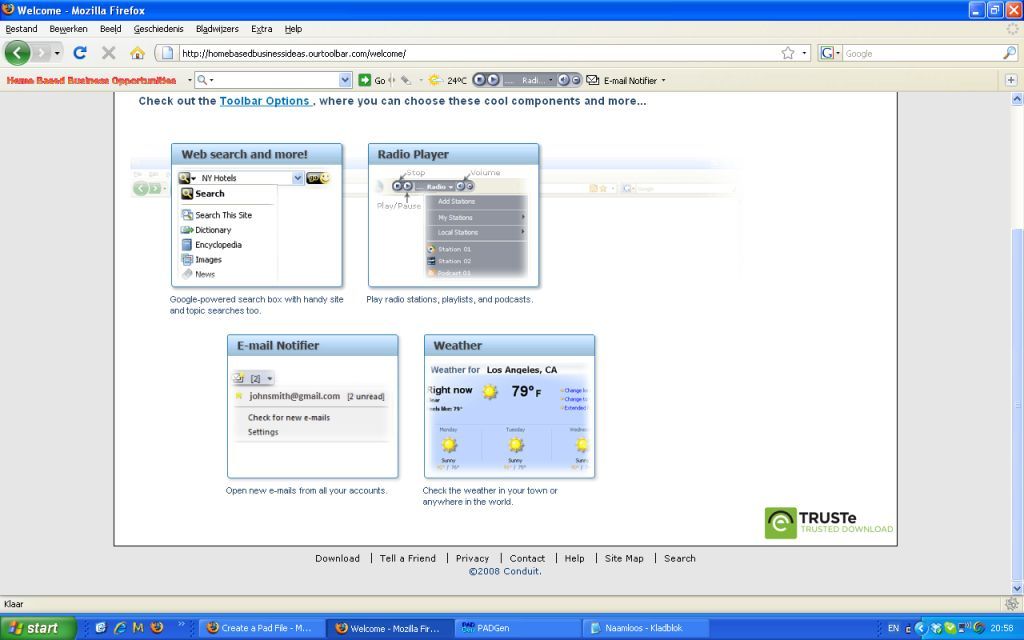1024x640 pixels.
Task: Open the Download footer link
Action: coord(338,558)
